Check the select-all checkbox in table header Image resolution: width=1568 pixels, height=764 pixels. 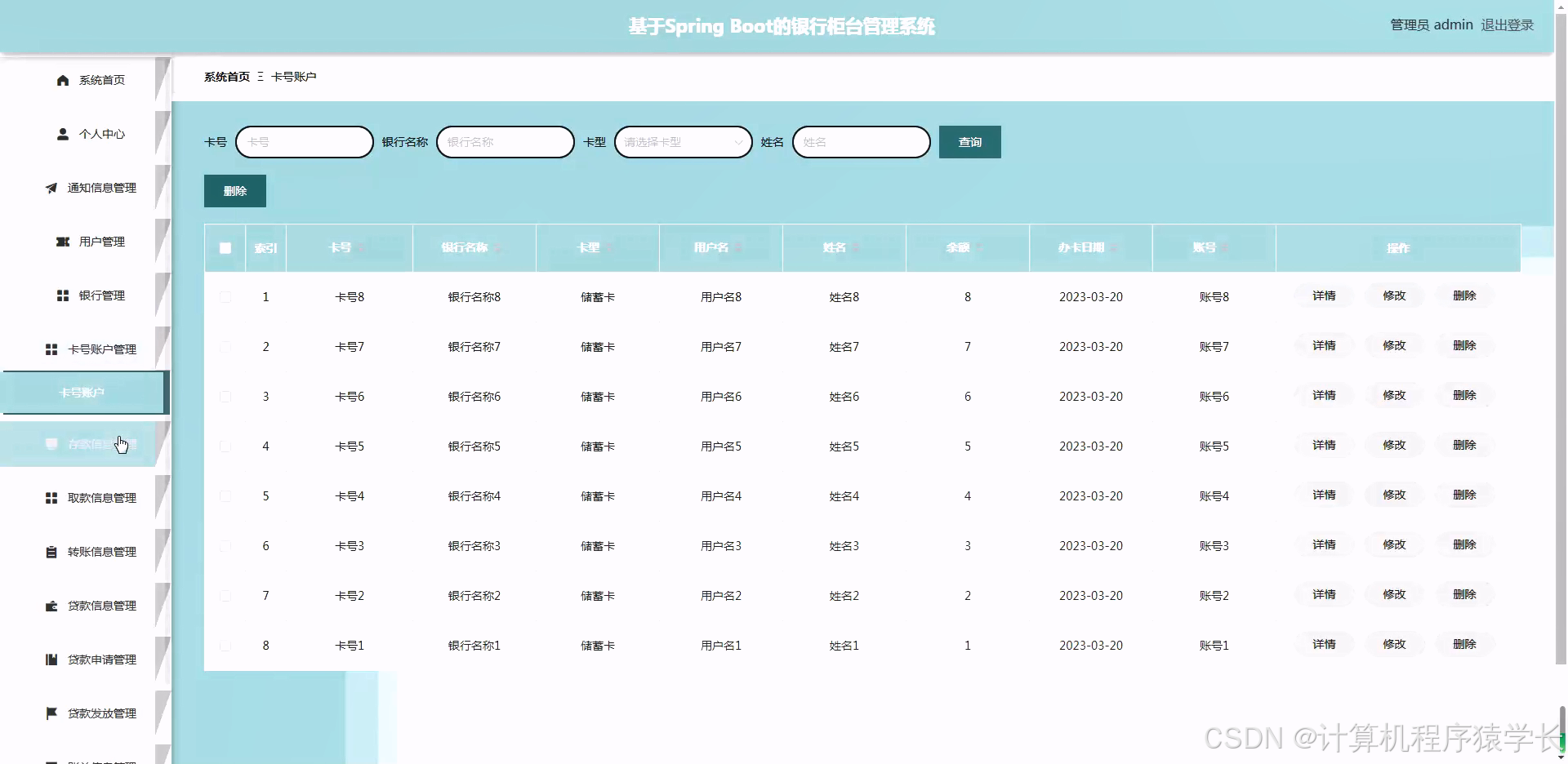tap(225, 248)
